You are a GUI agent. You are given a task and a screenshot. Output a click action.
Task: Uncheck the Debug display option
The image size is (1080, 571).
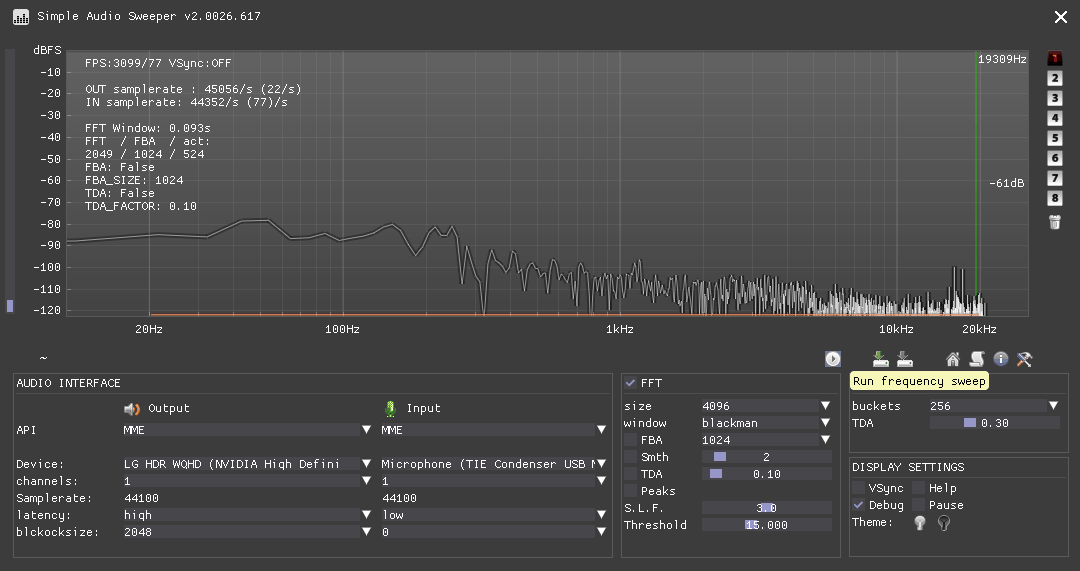tap(859, 505)
